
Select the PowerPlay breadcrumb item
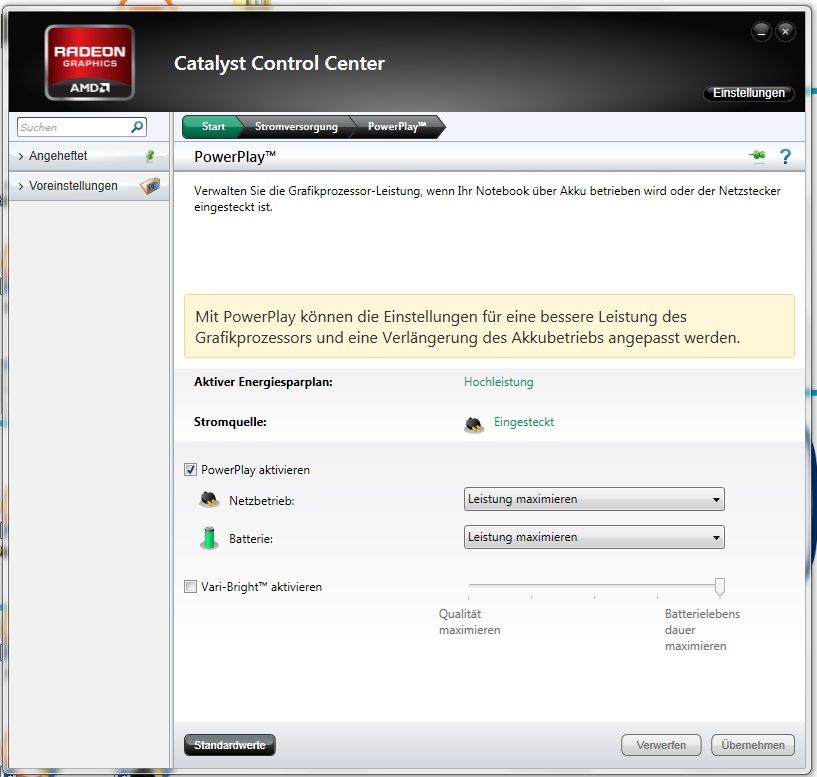pyautogui.click(x=397, y=127)
